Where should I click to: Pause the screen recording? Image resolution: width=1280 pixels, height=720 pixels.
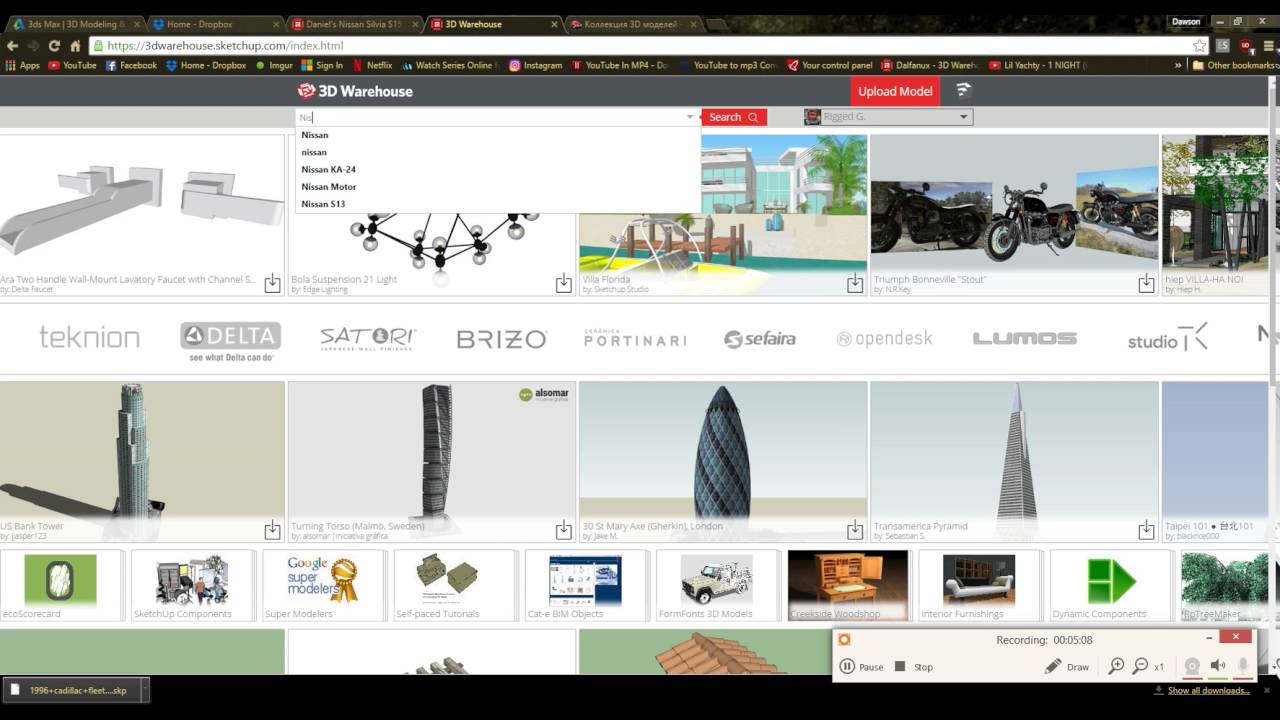(x=861, y=667)
